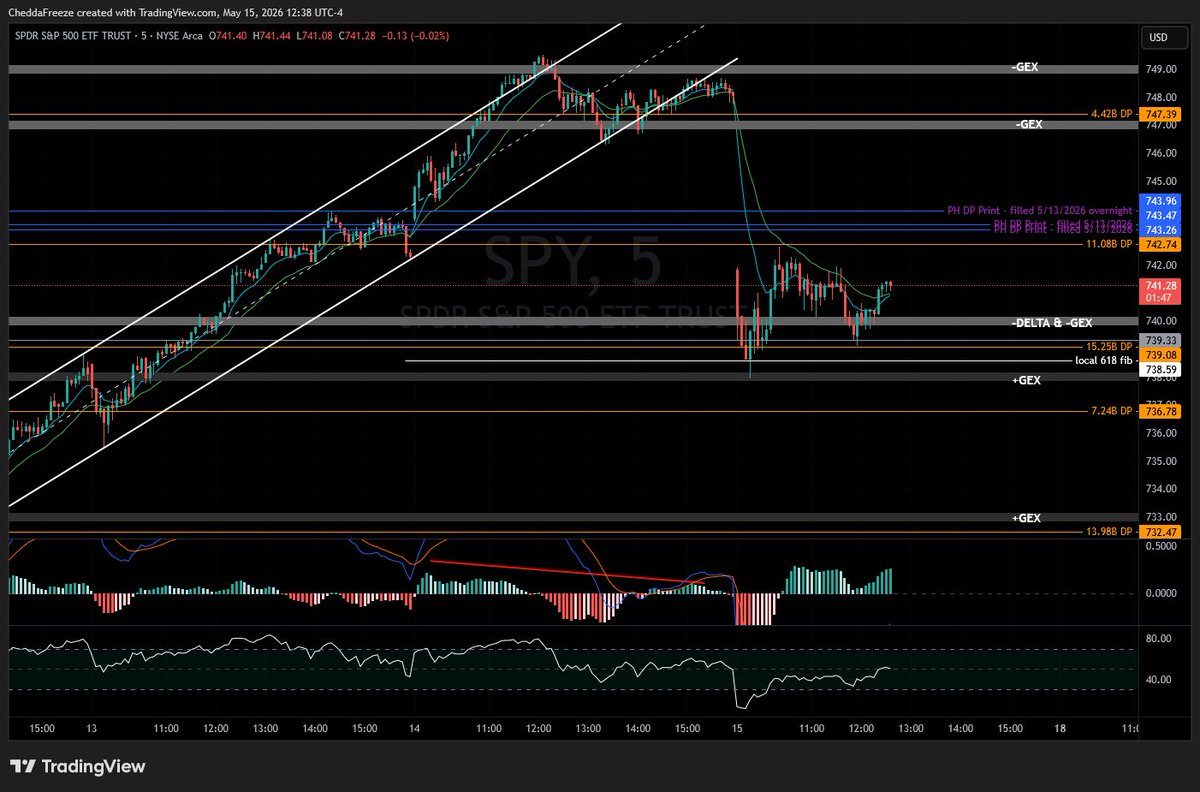Select the -GEX label next to 749.00
Viewport: 1200px width, 792px height.
1027,68
